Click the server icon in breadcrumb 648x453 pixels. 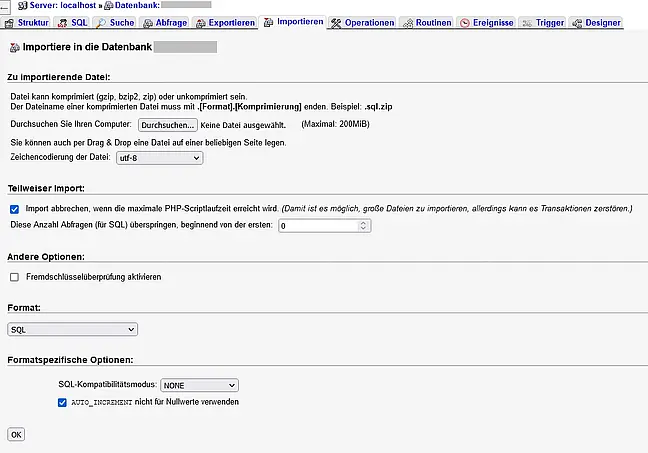(23, 6)
